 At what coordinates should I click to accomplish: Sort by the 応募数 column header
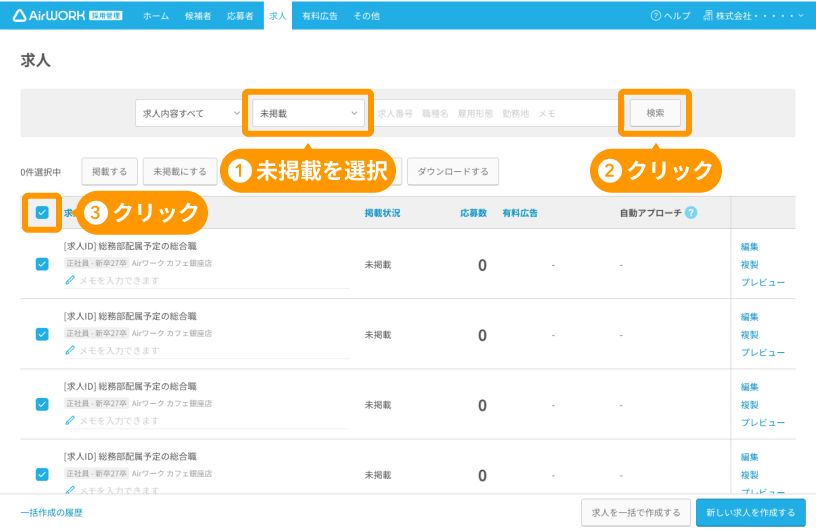[473, 212]
